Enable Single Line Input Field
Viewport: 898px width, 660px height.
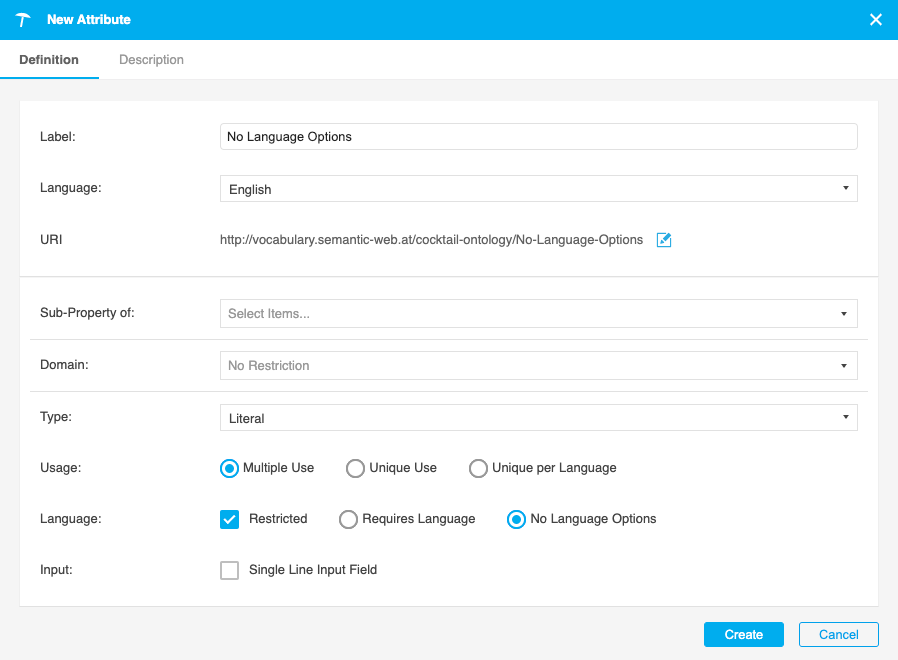point(229,570)
